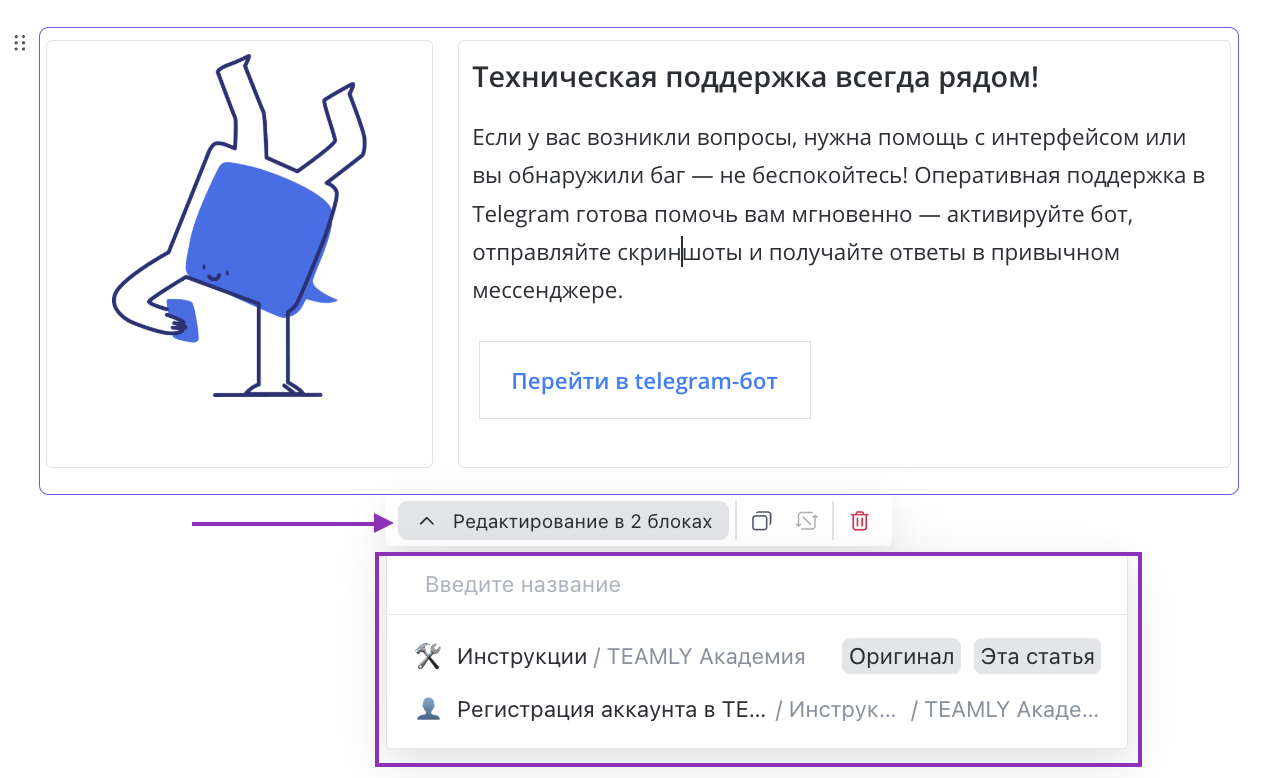Click 'Перейти в telegram-бот' link button
Image resolution: width=1282 pixels, height=778 pixels.
click(x=644, y=380)
